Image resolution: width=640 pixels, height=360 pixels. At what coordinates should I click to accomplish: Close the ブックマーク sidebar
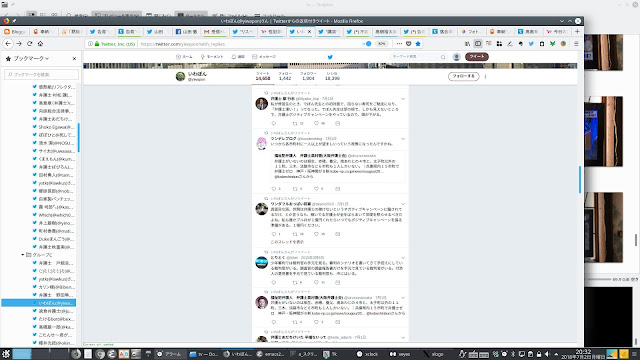click(x=74, y=59)
